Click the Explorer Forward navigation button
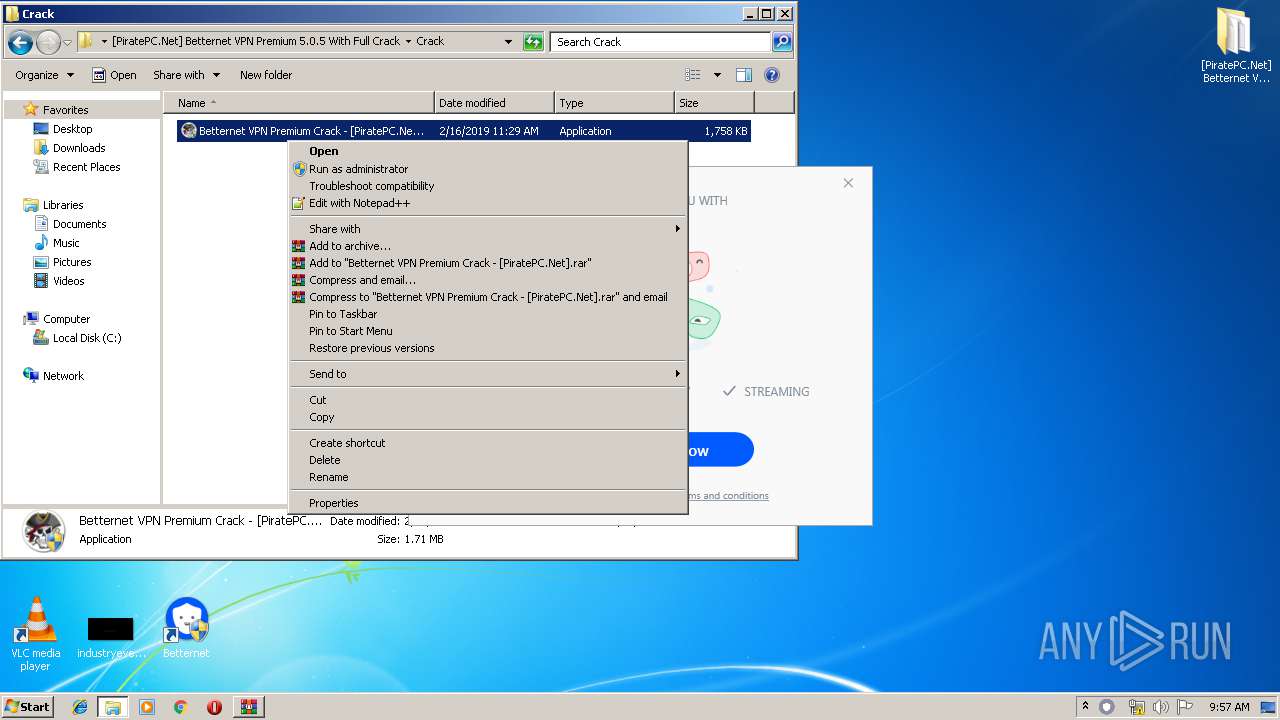Image resolution: width=1280 pixels, height=720 pixels. click(x=48, y=42)
